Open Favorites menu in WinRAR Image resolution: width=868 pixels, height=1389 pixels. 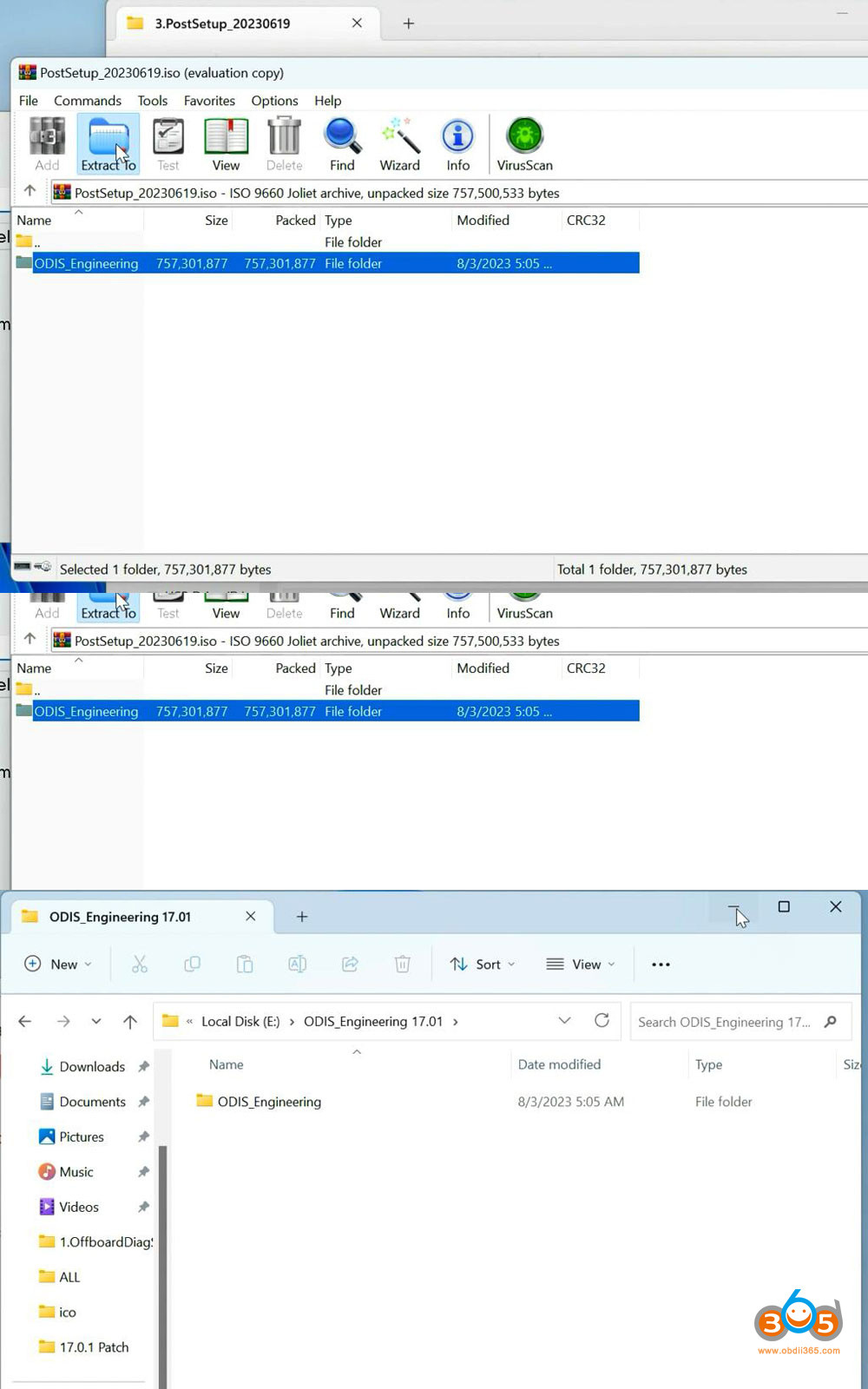click(x=209, y=101)
